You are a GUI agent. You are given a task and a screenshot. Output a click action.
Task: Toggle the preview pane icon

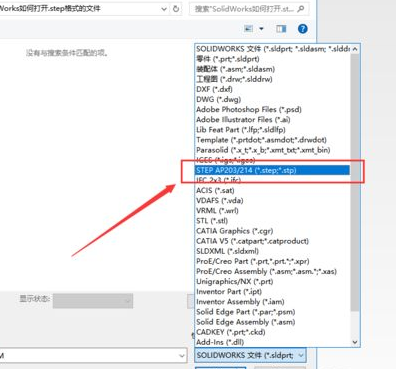(x=281, y=29)
